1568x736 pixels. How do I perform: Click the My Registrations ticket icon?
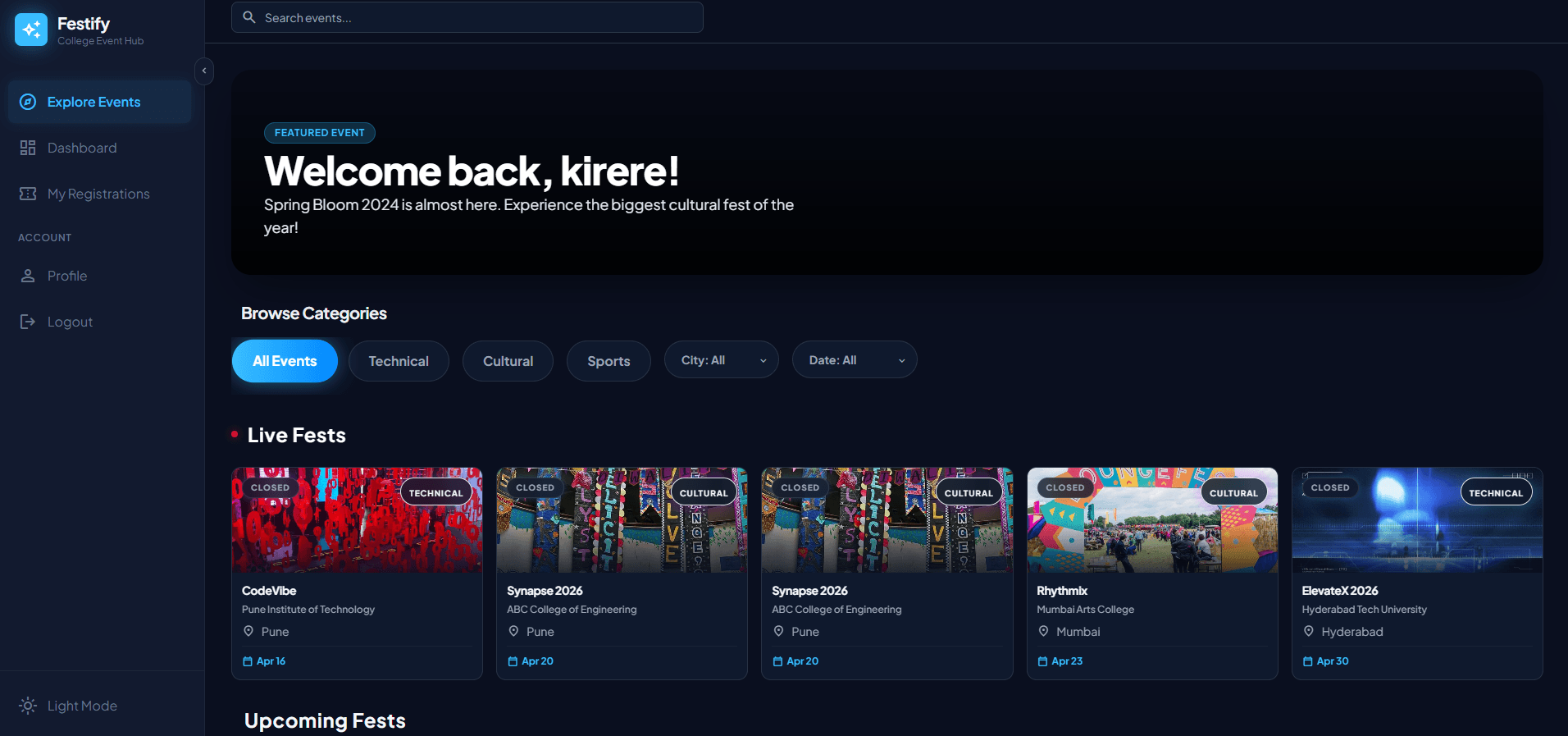coord(28,194)
